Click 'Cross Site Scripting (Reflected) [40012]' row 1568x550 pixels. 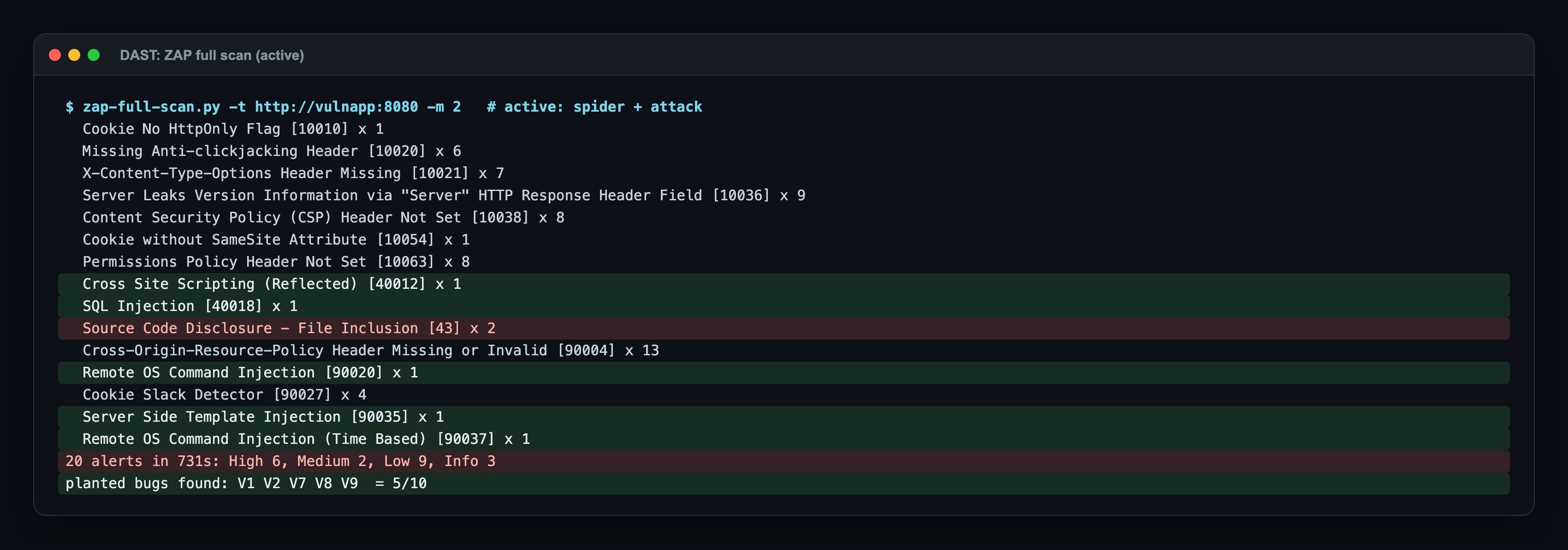784,284
